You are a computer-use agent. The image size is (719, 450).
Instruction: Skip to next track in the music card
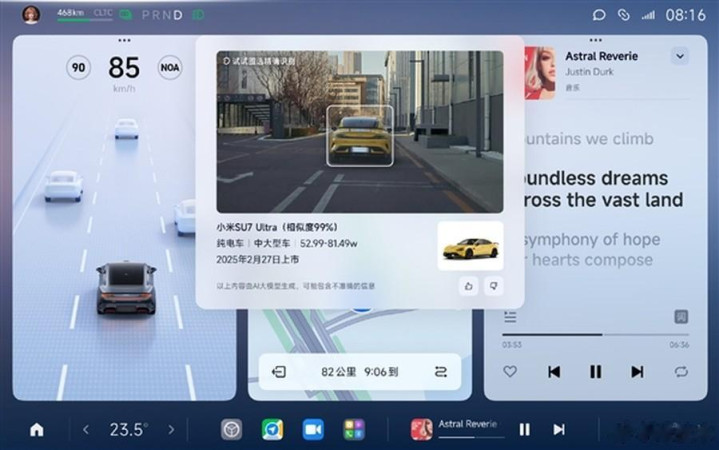click(637, 372)
